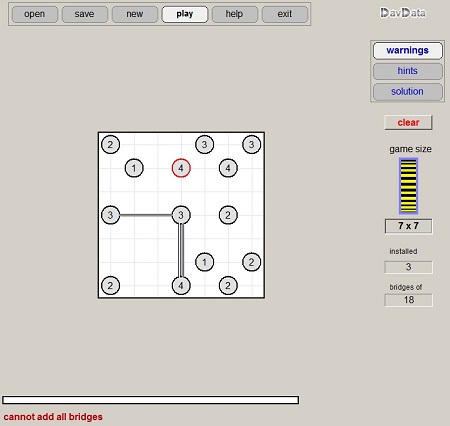The image size is (450, 426).
Task: Start a new game
Action: (x=135, y=14)
